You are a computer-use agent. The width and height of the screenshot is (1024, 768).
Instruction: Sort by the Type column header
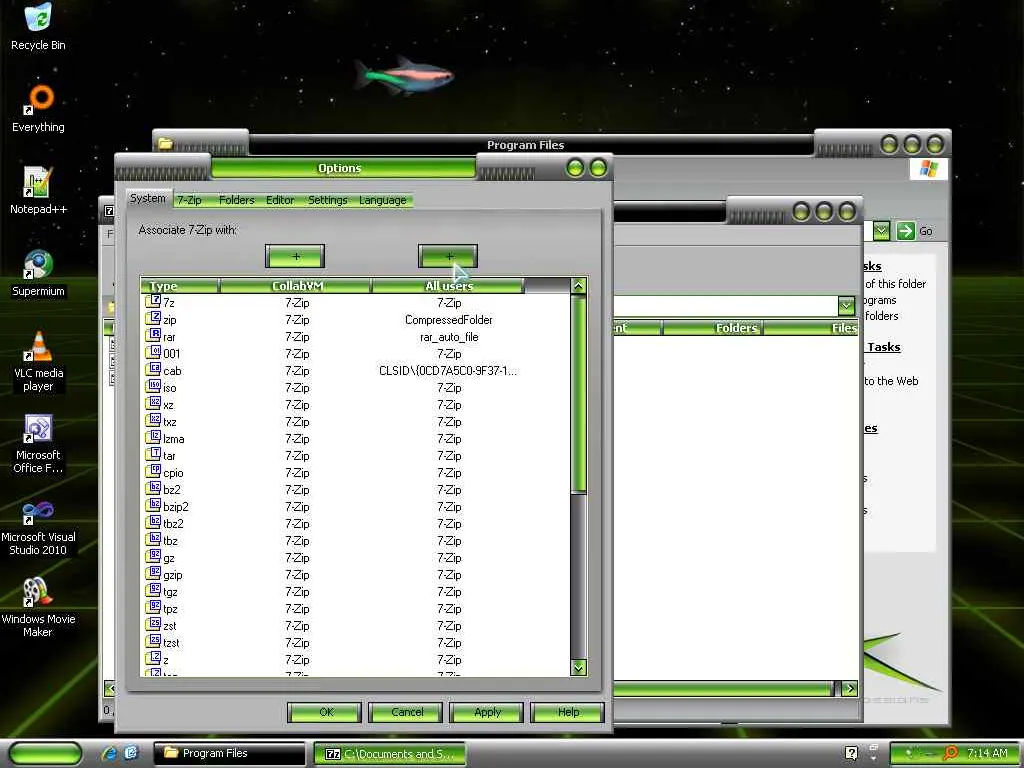click(x=180, y=285)
